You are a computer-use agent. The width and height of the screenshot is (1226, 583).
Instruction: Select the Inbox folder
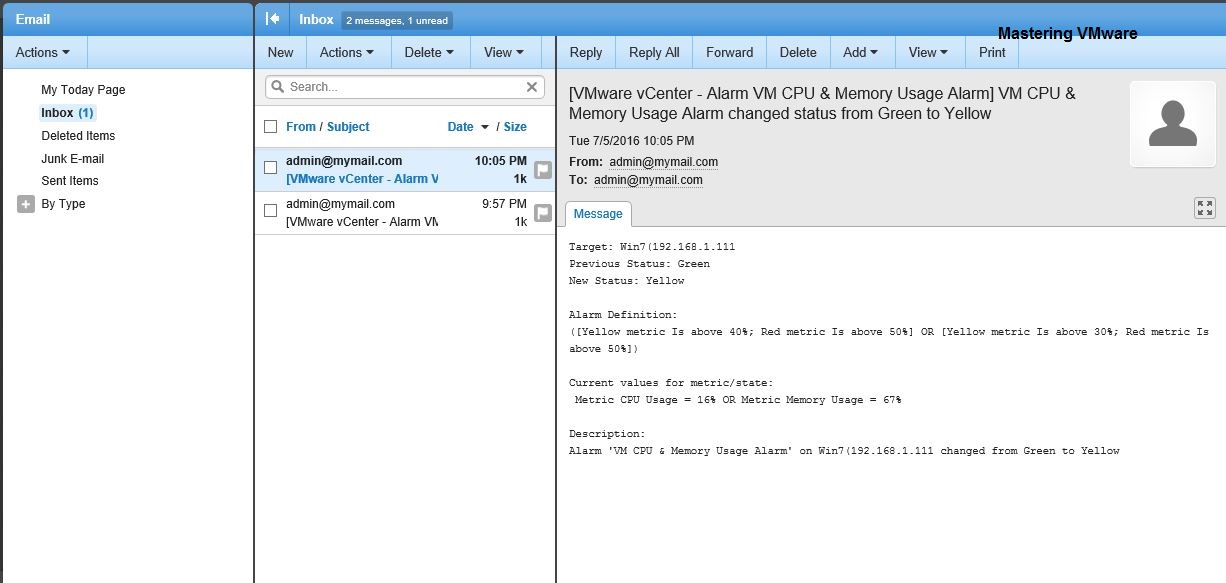[x=67, y=113]
